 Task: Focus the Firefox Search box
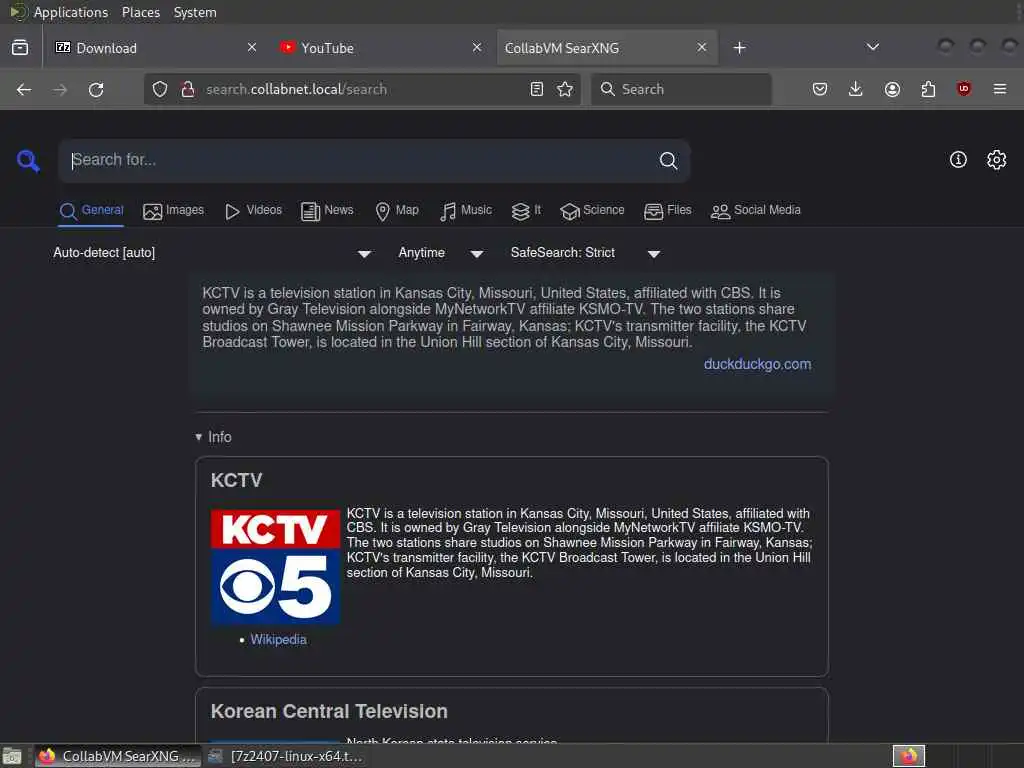tap(681, 89)
